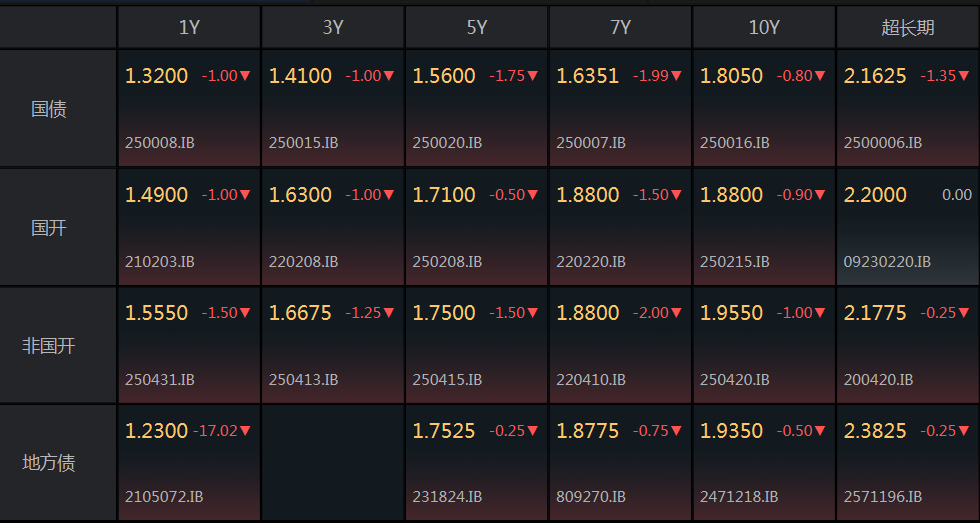Viewport: 980px width, 523px height.
Task: Select the 地方债 row label
Action: pyautogui.click(x=49, y=463)
